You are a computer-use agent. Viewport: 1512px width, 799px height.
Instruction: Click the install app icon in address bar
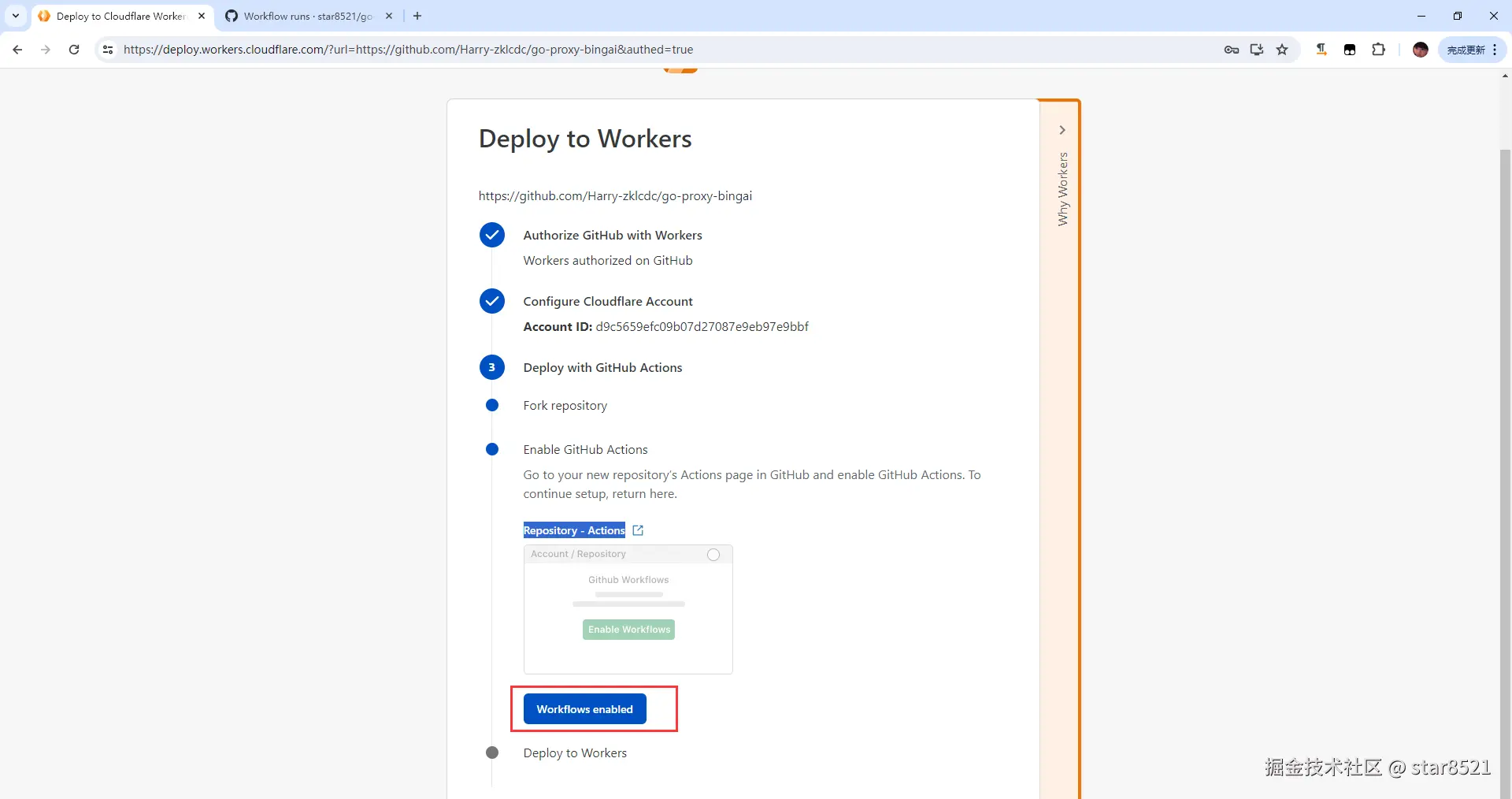point(1257,50)
